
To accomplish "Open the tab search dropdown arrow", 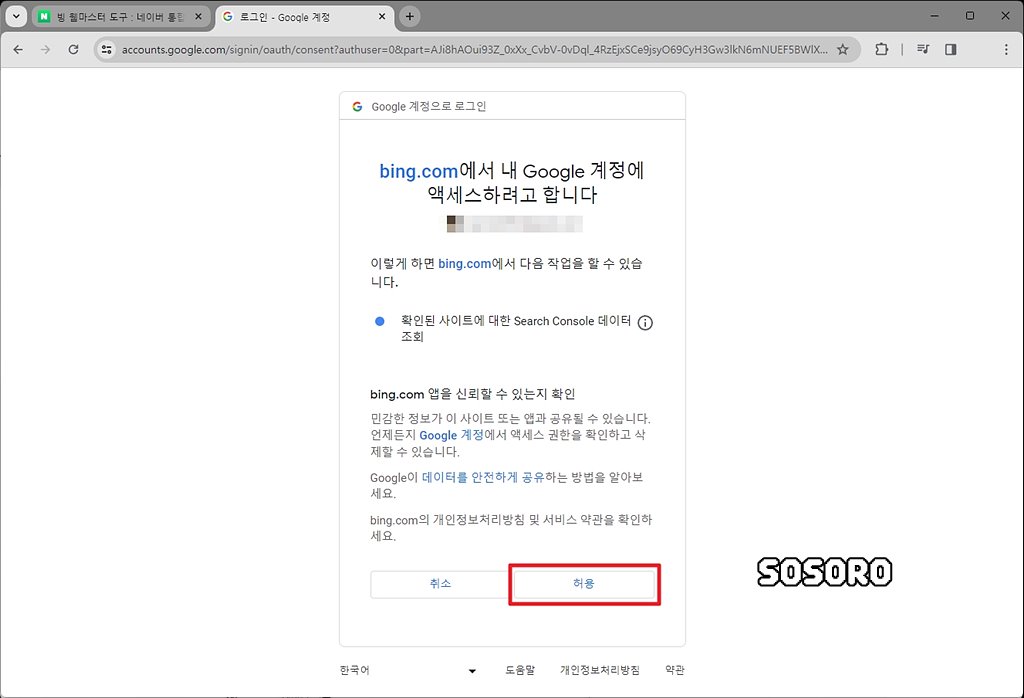I will point(16,16).
